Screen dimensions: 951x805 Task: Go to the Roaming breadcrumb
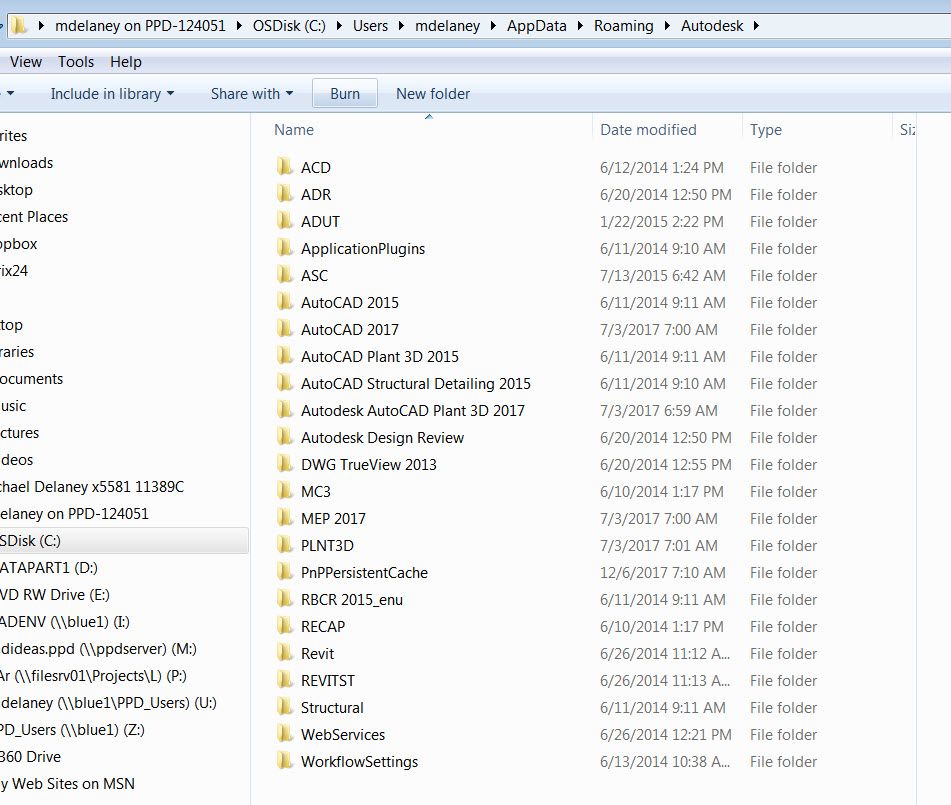click(x=623, y=25)
